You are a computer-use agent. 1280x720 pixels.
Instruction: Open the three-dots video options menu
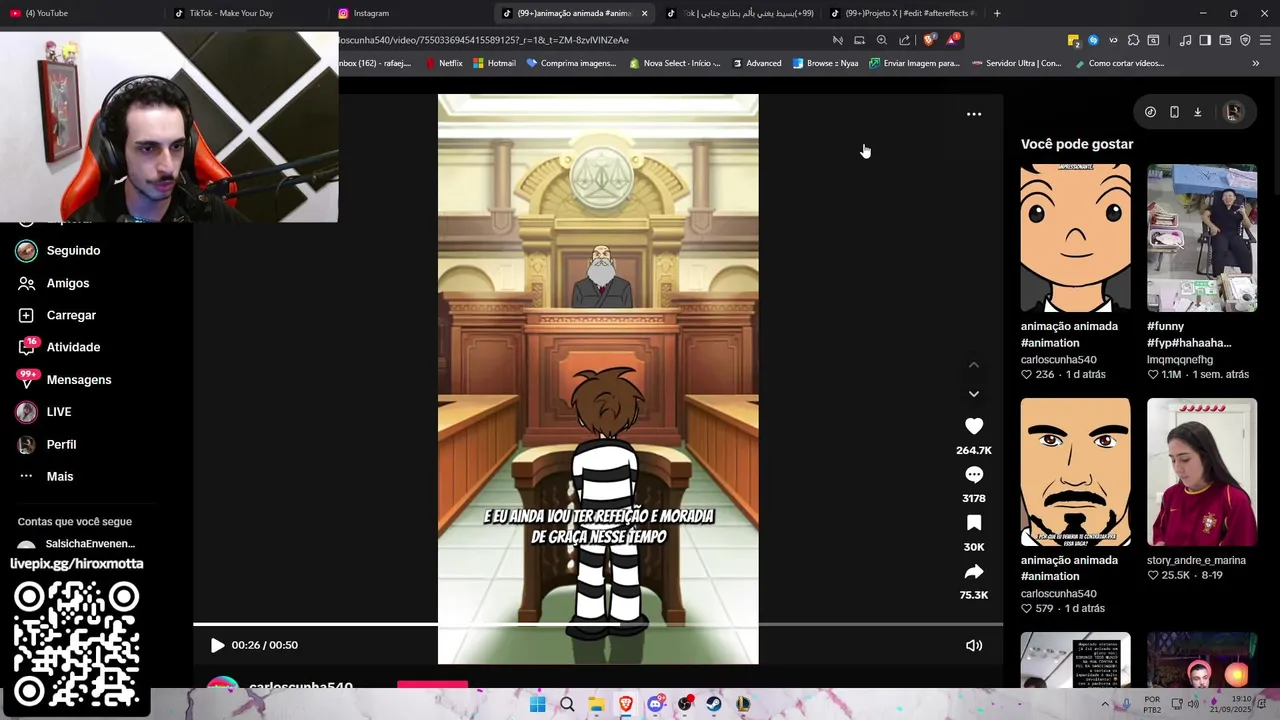(x=973, y=114)
